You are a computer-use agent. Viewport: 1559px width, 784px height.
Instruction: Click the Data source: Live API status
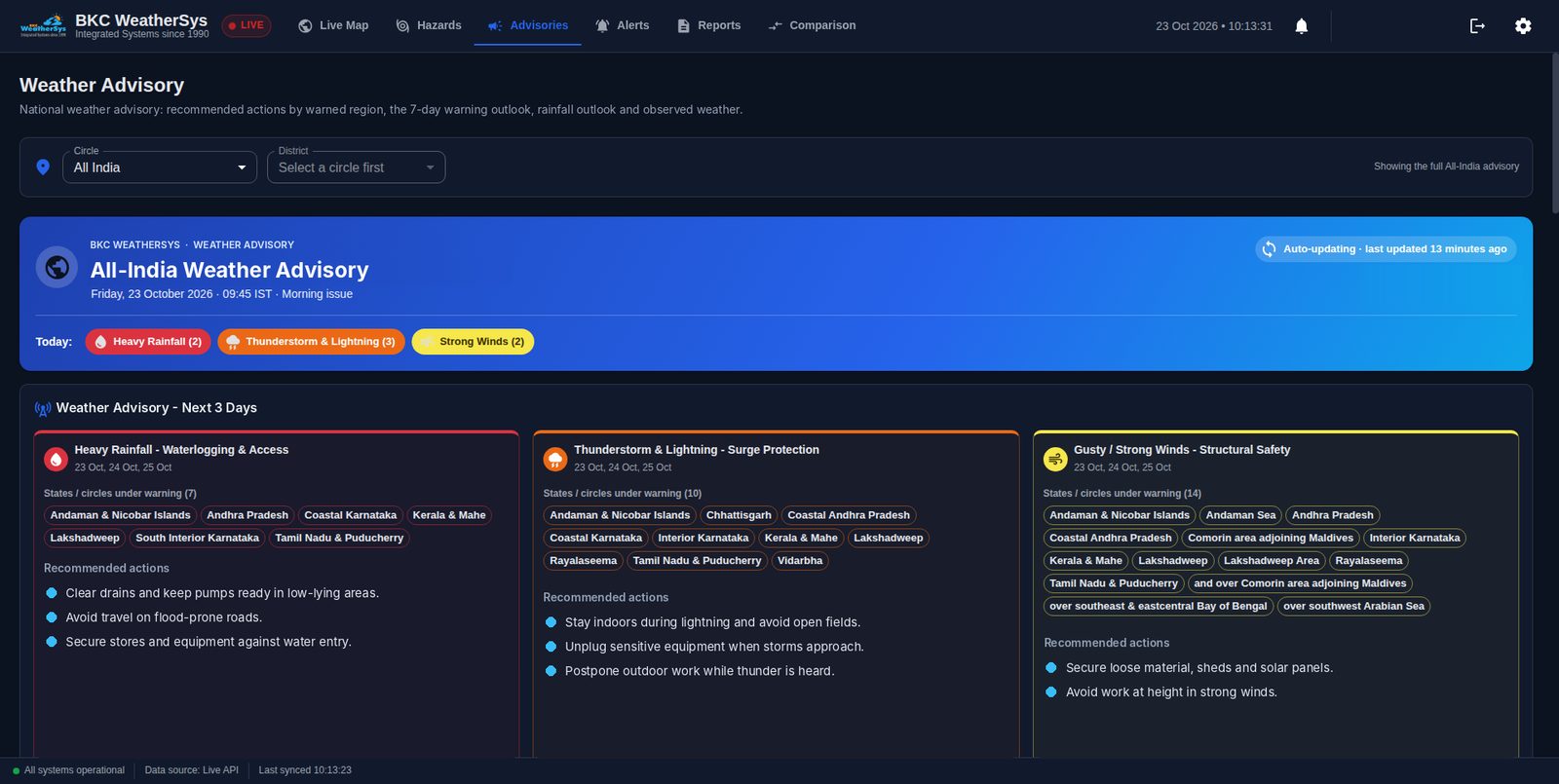192,770
